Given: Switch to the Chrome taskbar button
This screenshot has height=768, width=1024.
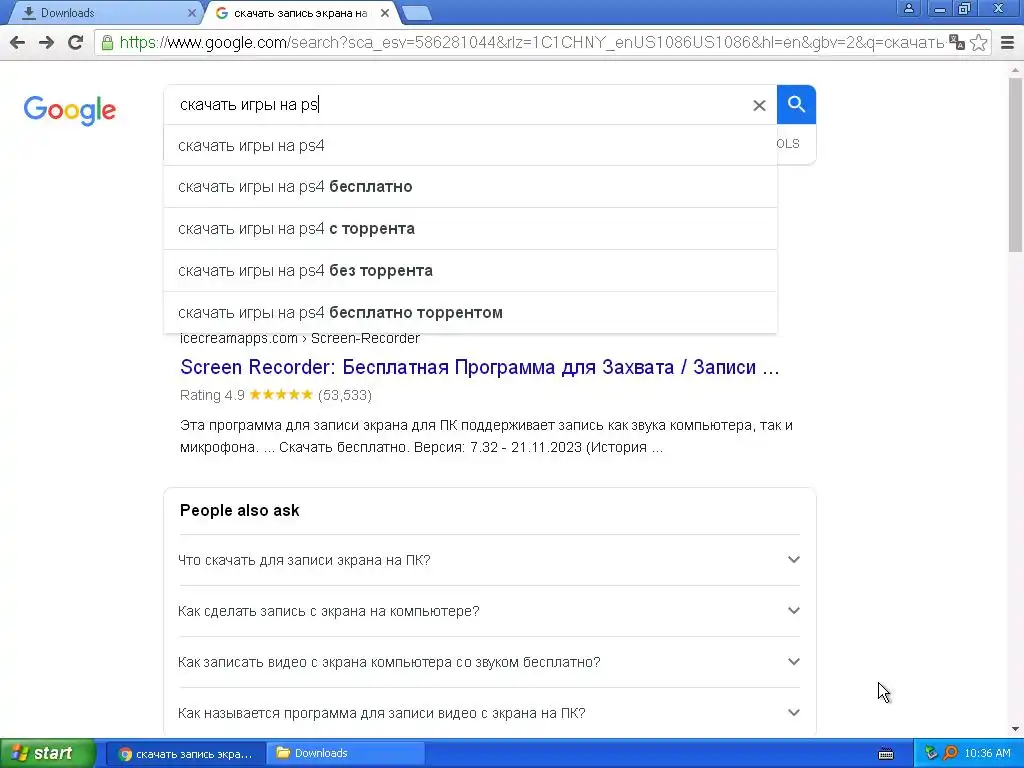Looking at the screenshot, I should coord(185,753).
